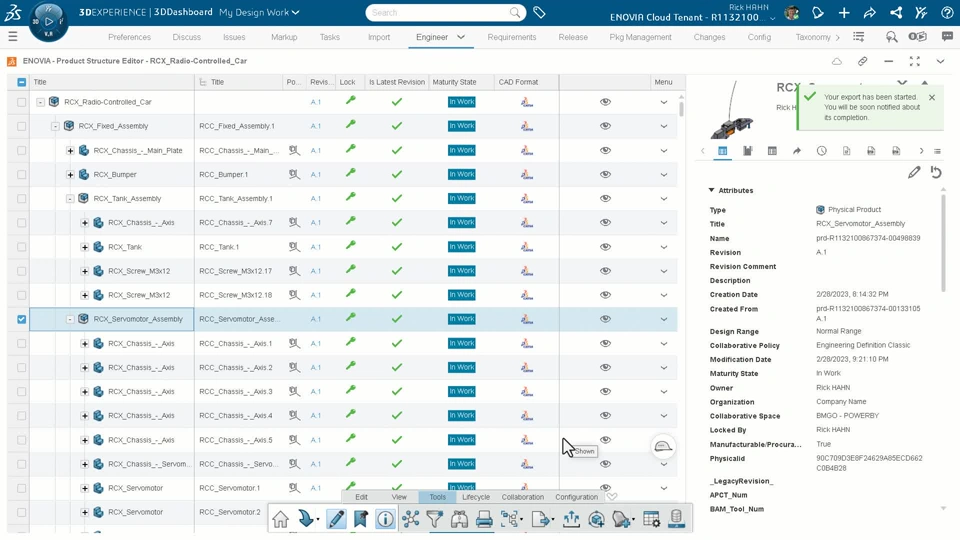Viewport: 960px width, 540px height.
Task: Click the bookmark pin icon in toolbar
Action: [361, 519]
